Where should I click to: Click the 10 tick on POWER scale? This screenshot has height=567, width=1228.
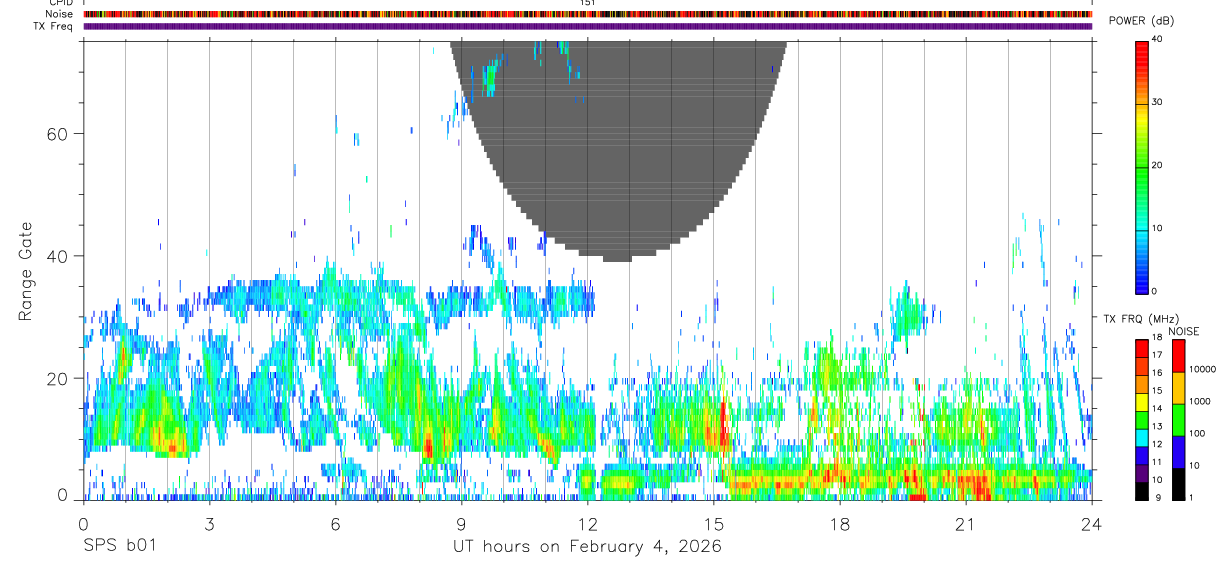coord(1158,228)
